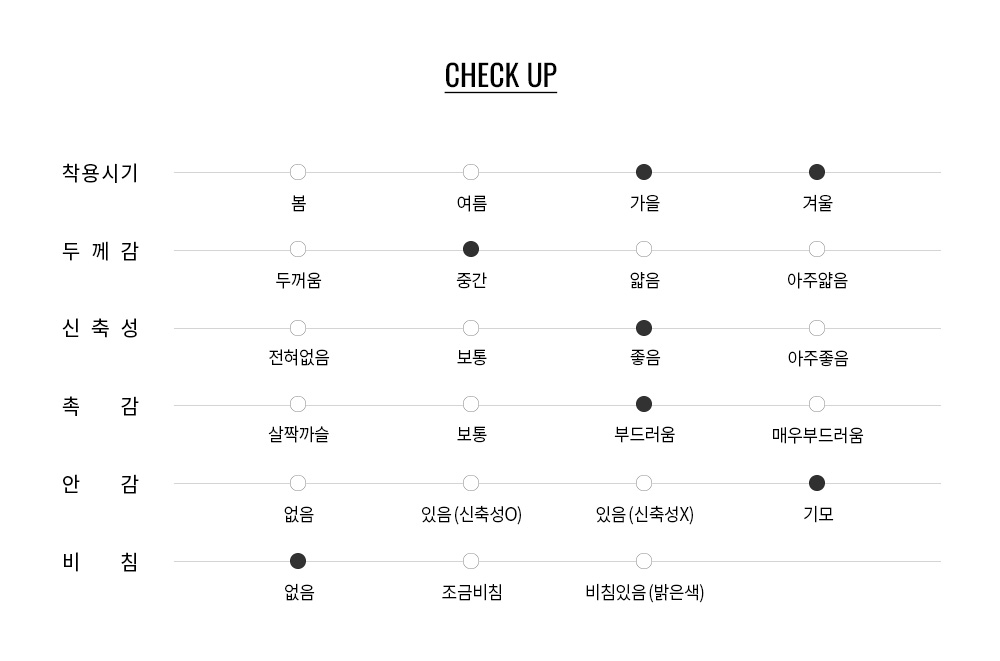This screenshot has width=1000, height=661.
Task: Choose 조금비침 sheerness dot
Action: [471, 561]
